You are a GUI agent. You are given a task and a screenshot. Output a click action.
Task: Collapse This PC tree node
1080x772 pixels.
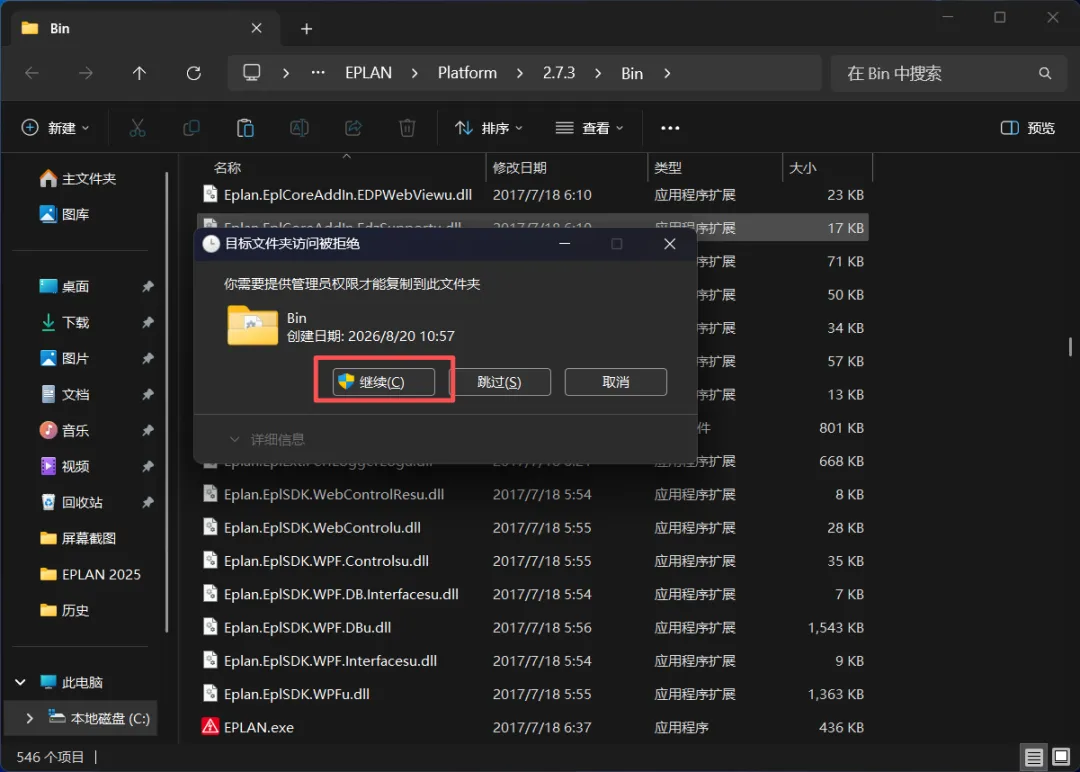[20, 682]
